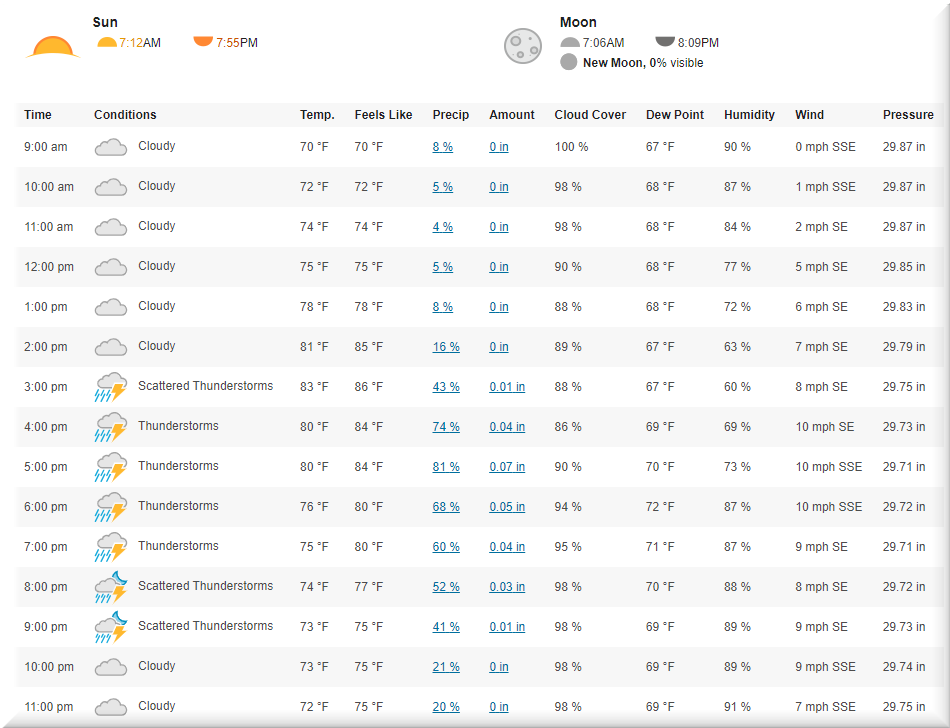
Task: Click the 5:00 pm thunderstorms icon
Action: pyautogui.click(x=110, y=467)
